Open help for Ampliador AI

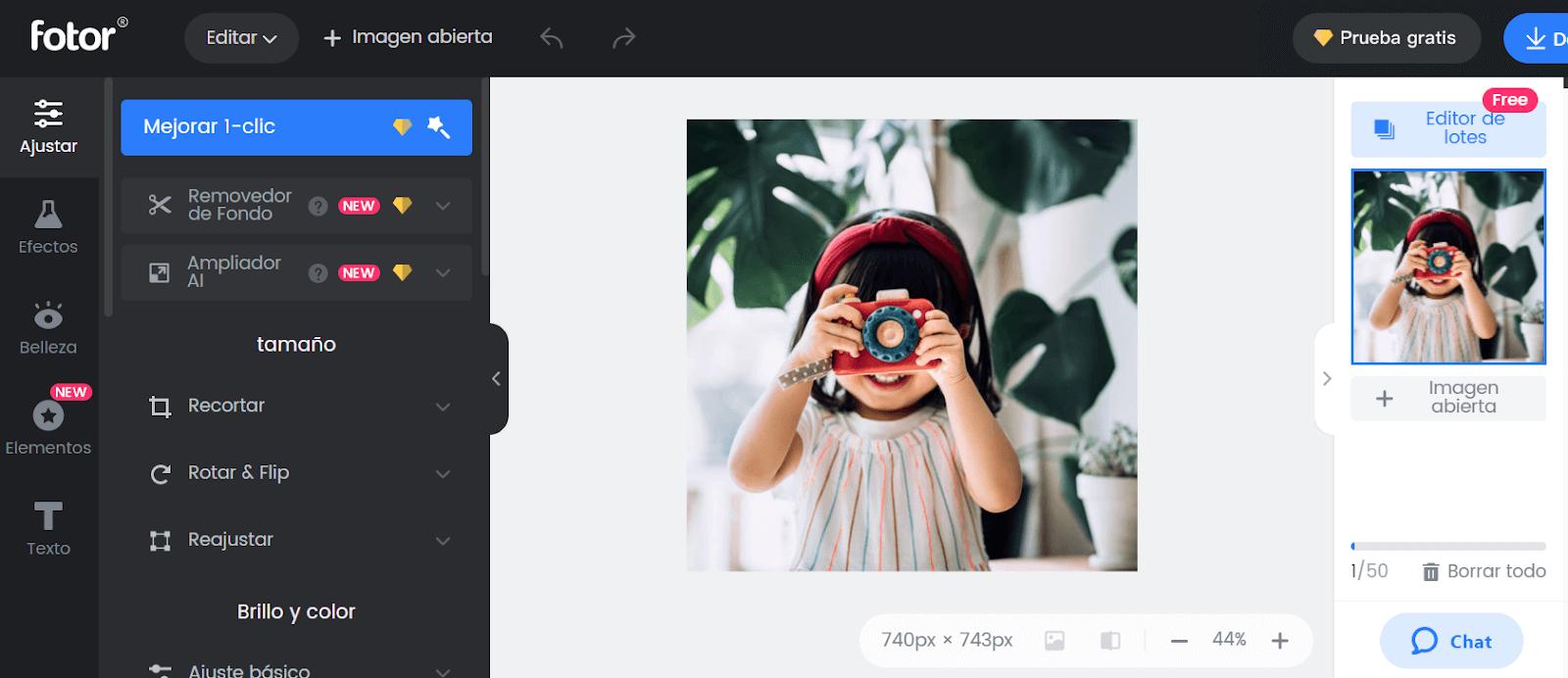(318, 273)
